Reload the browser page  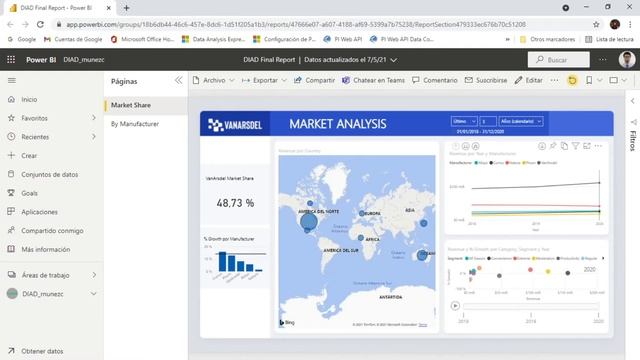(x=40, y=24)
